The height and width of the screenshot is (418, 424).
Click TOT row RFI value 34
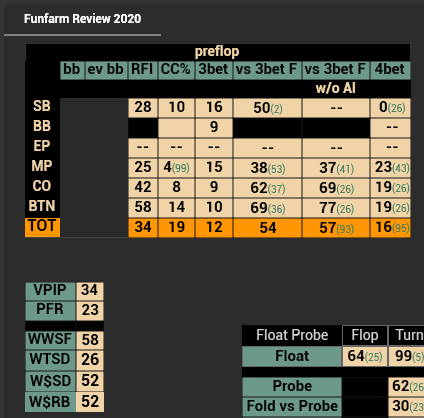[x=143, y=228]
